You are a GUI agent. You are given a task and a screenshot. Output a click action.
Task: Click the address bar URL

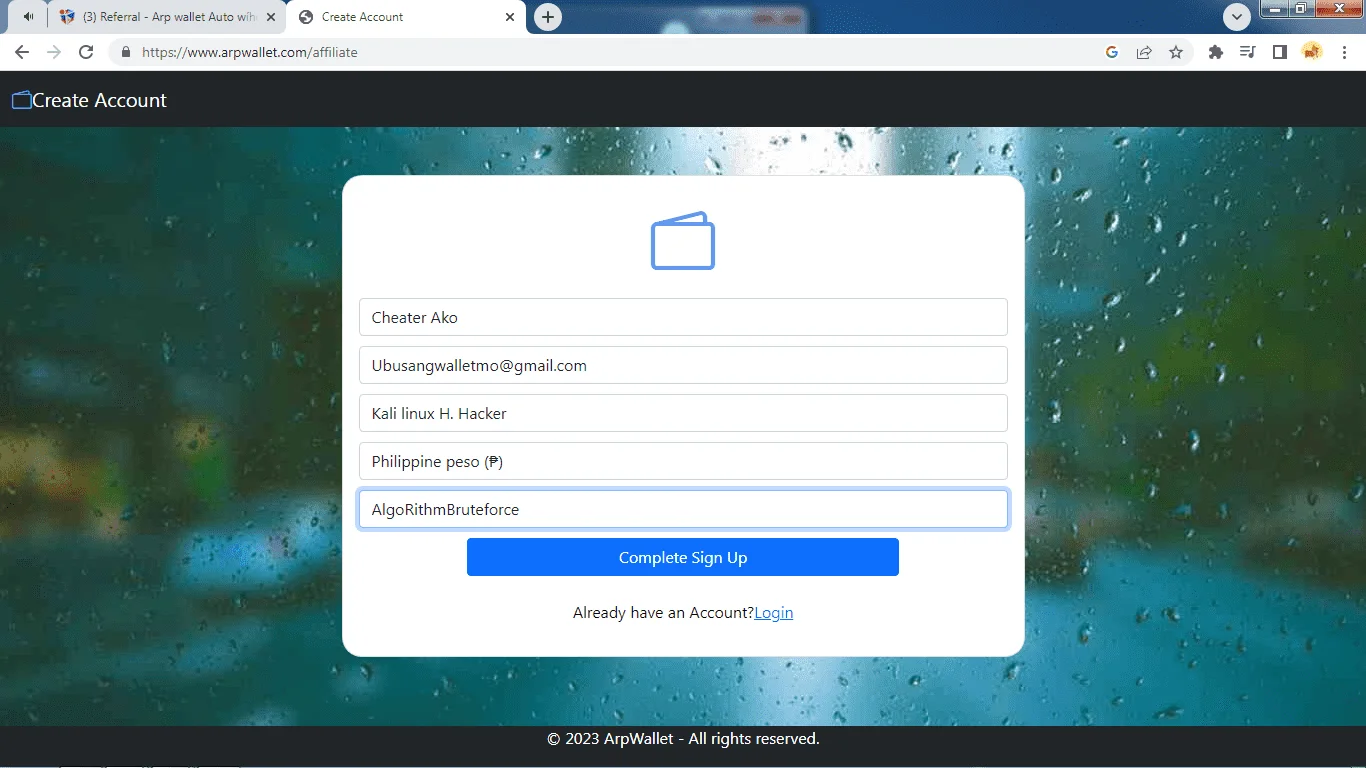[x=249, y=52]
